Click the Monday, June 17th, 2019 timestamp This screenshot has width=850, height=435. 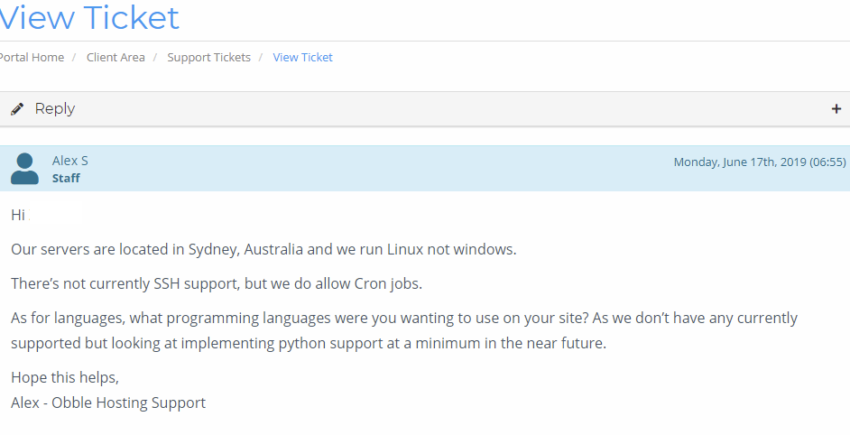tap(759, 162)
